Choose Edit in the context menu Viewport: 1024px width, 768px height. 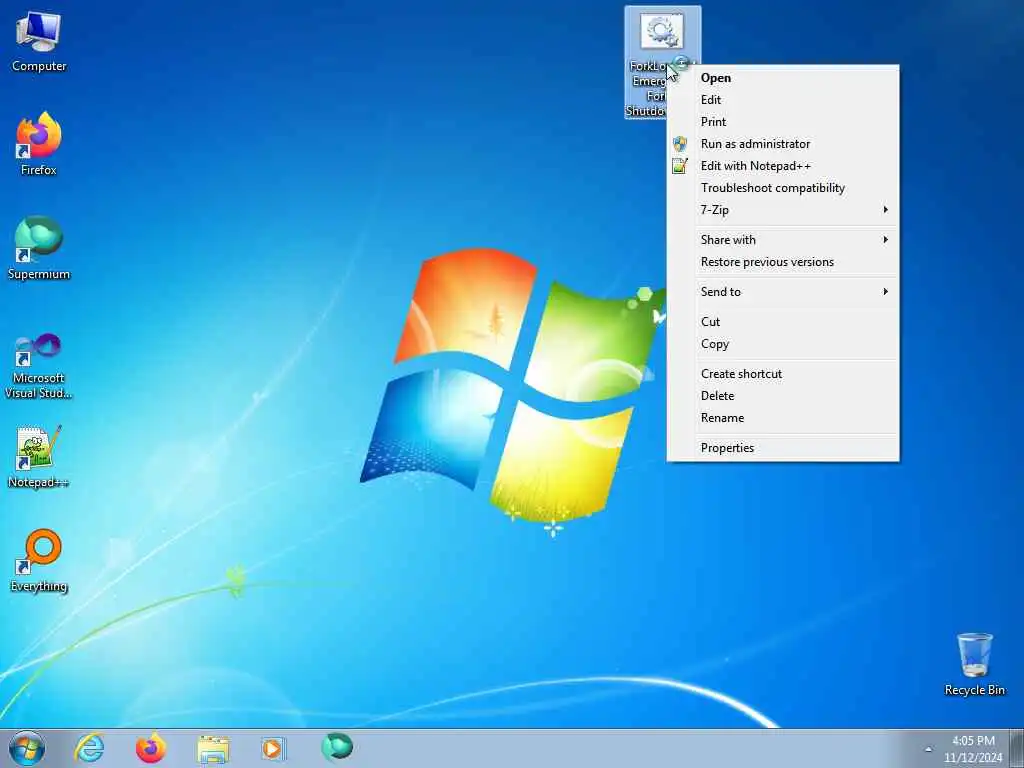click(783, 100)
